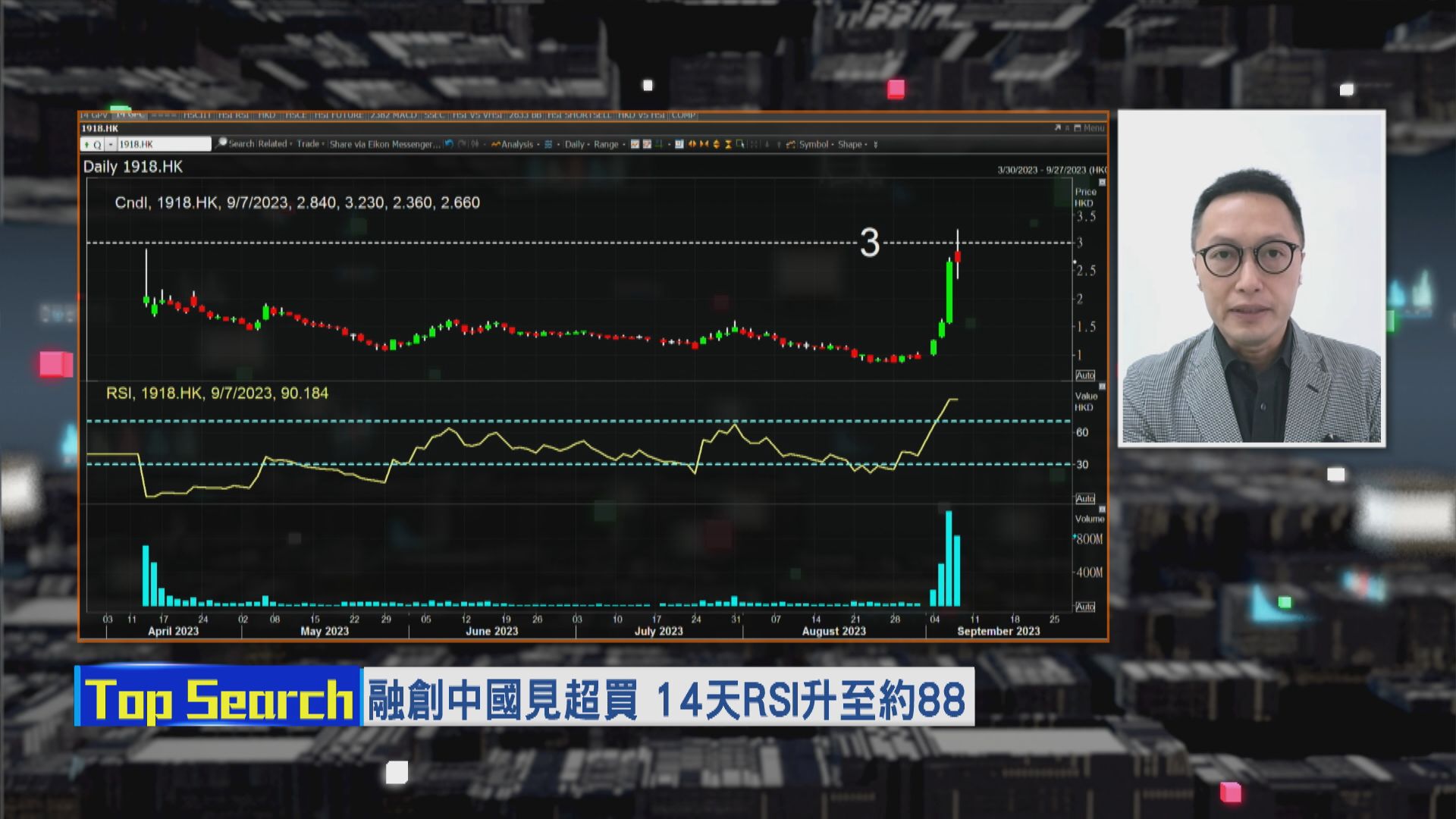Open the Range dropdown
Viewport: 1456px width, 819px height.
coord(607,143)
